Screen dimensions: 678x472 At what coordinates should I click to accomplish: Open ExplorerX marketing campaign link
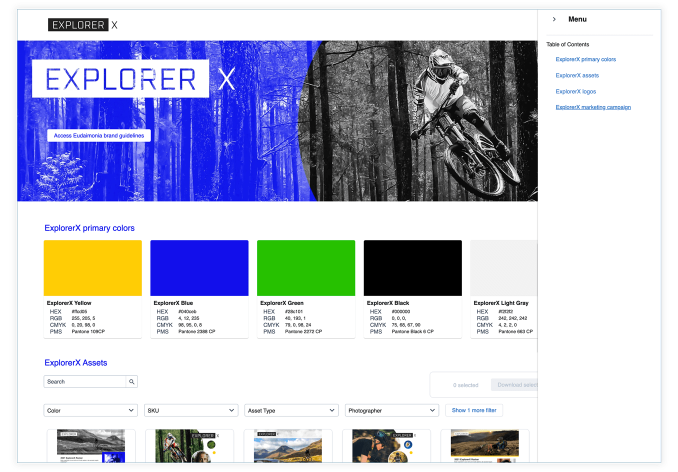pos(593,107)
